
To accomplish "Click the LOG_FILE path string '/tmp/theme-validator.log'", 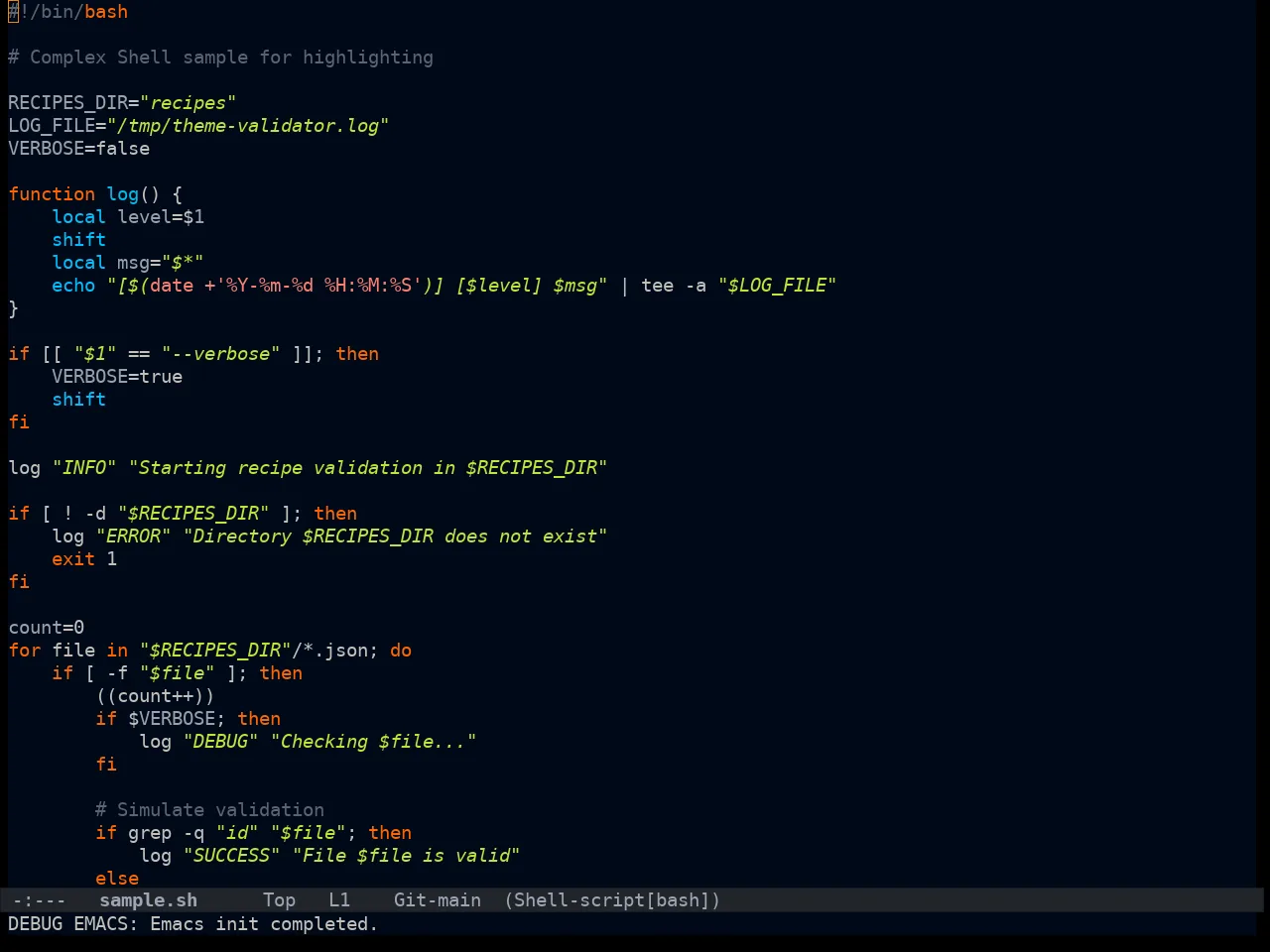I will [248, 126].
